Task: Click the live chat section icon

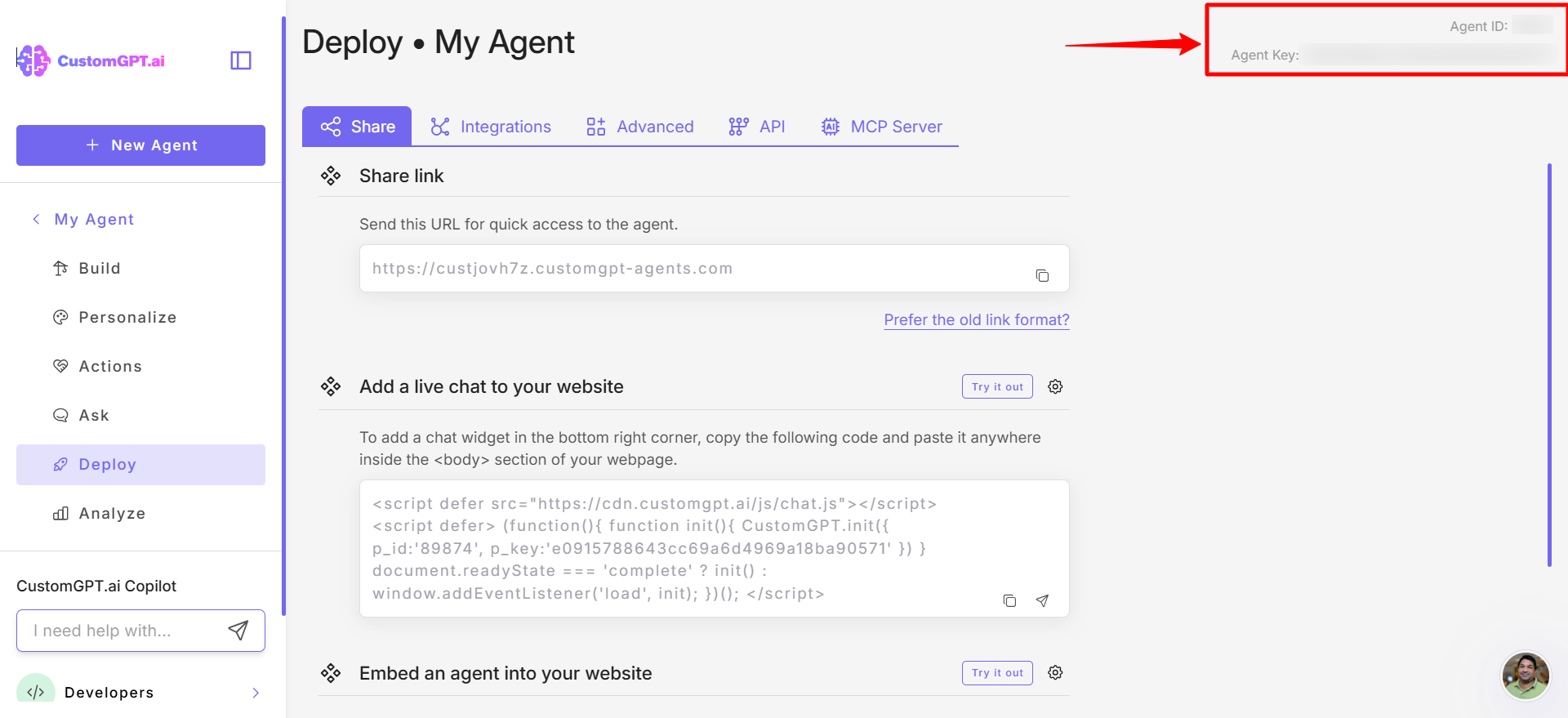Action: (331, 386)
